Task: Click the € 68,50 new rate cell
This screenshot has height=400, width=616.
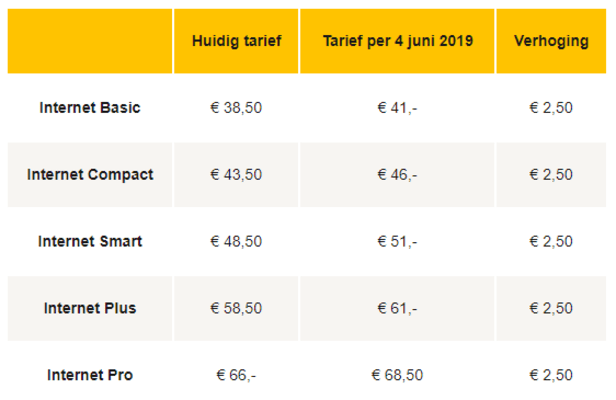Action: (x=397, y=375)
